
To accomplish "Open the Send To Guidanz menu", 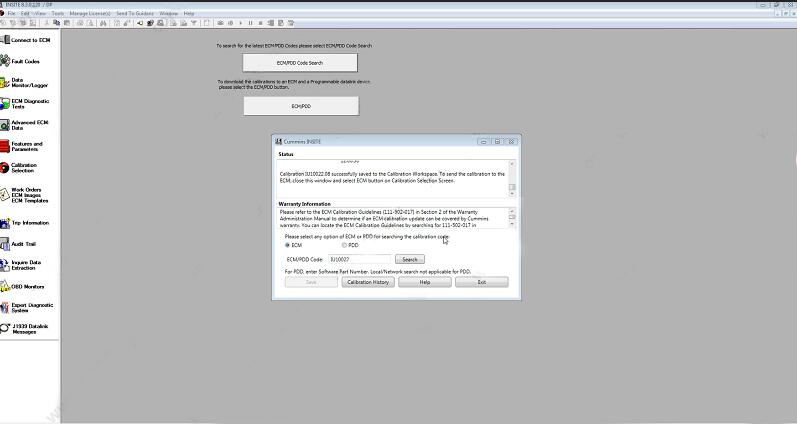I will 135,13.
